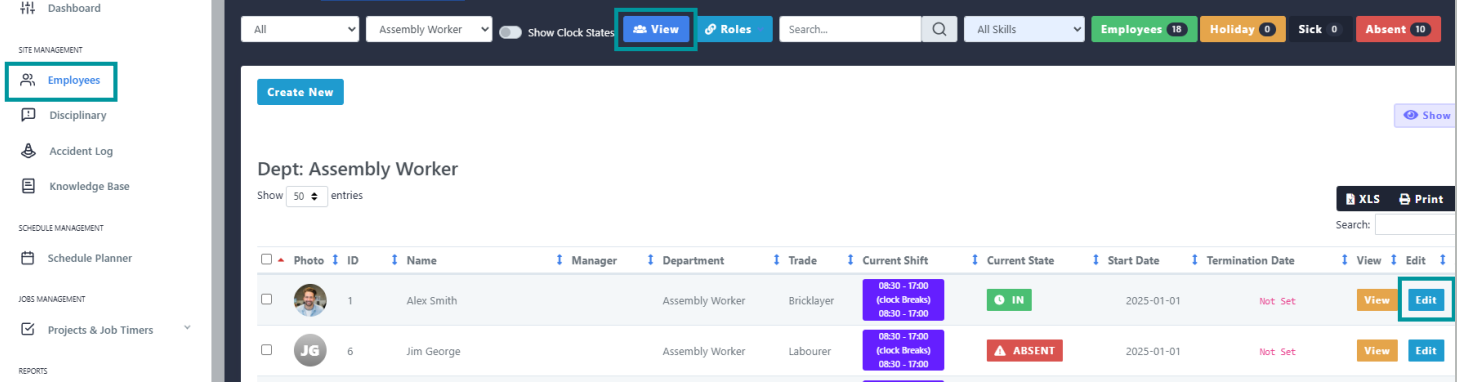Image resolution: width=1457 pixels, height=382 pixels.
Task: Filter by Employees 18 badge
Action: pos(1143,30)
